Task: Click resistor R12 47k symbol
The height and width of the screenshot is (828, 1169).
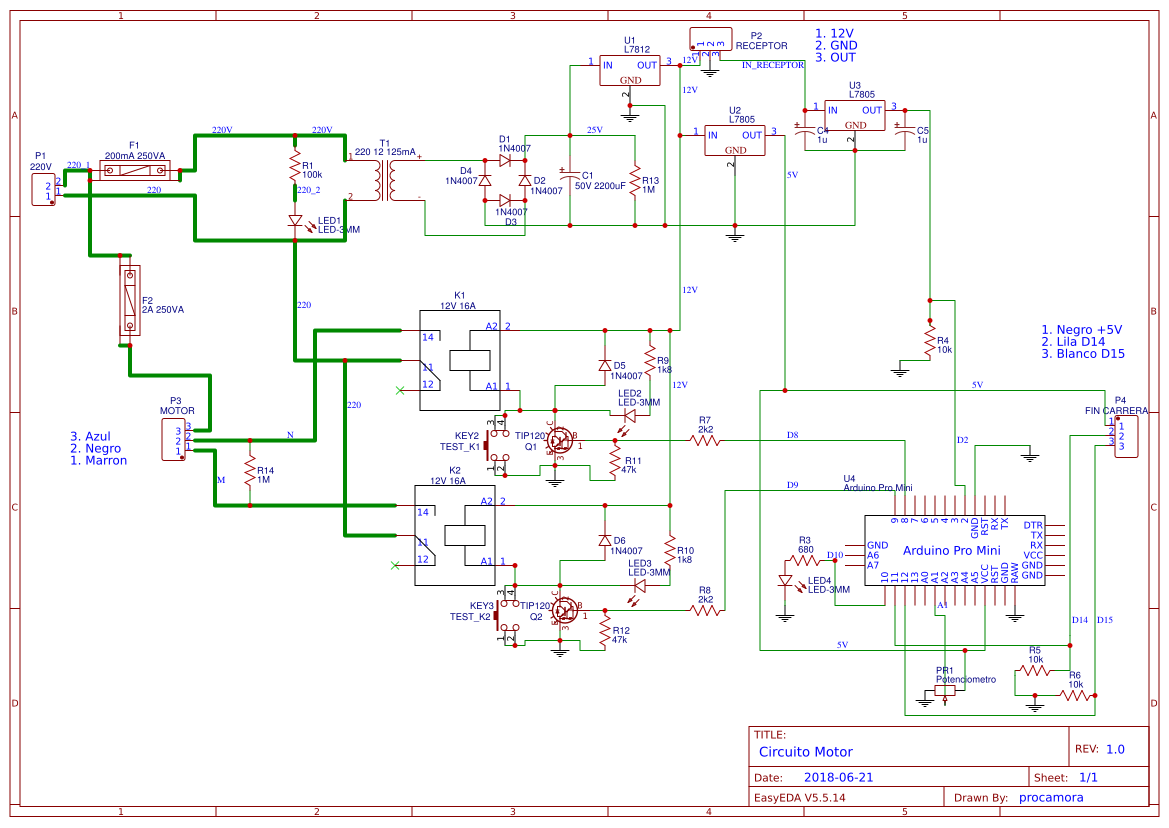Action: pyautogui.click(x=605, y=631)
